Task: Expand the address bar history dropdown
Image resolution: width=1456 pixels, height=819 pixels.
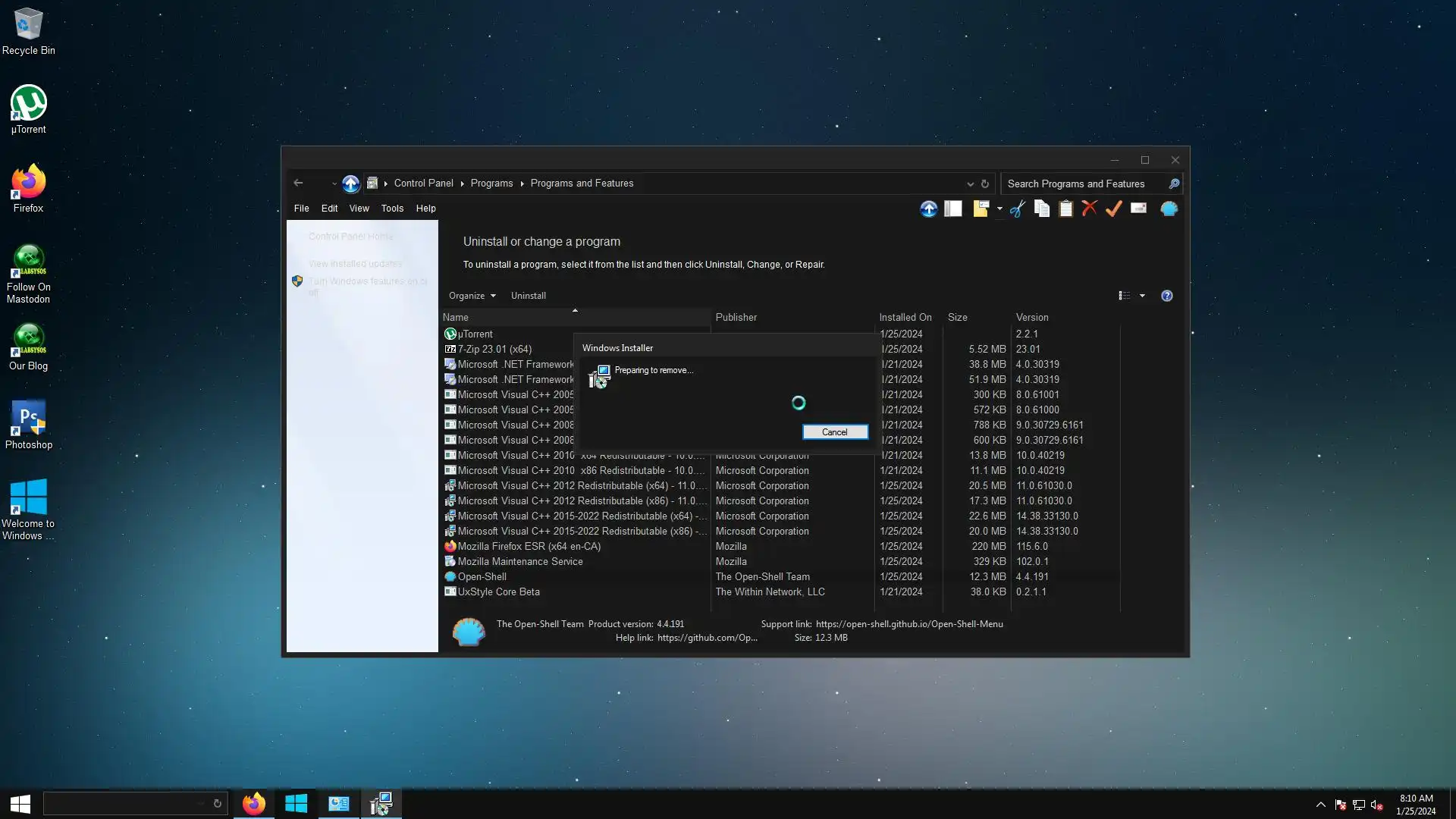Action: pos(970,184)
